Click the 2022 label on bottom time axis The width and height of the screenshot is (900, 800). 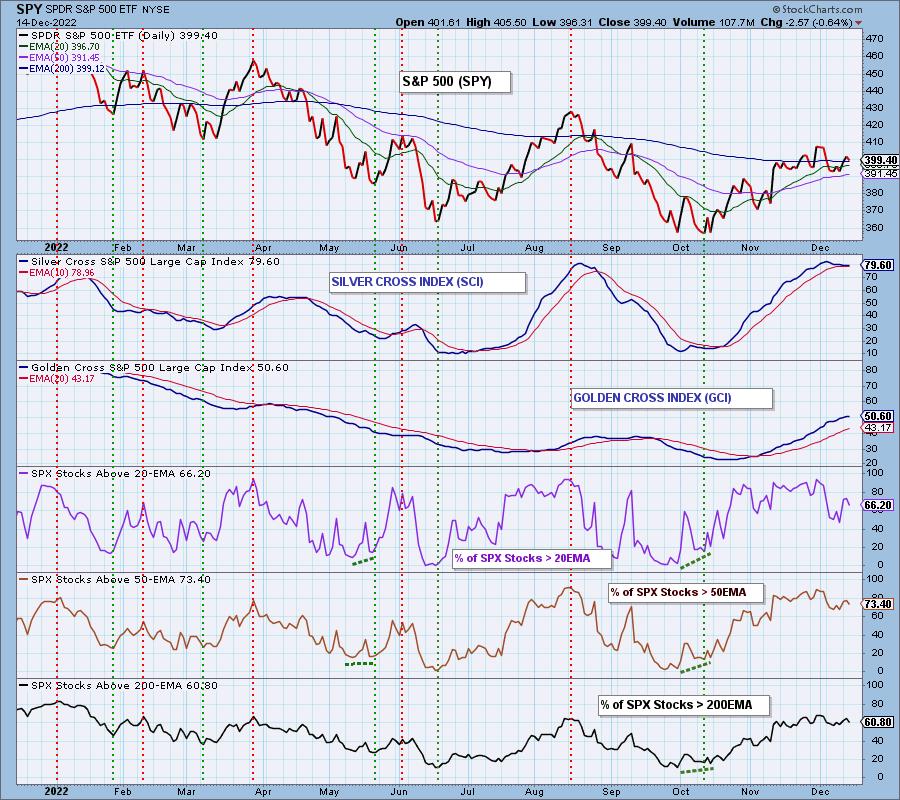56,791
